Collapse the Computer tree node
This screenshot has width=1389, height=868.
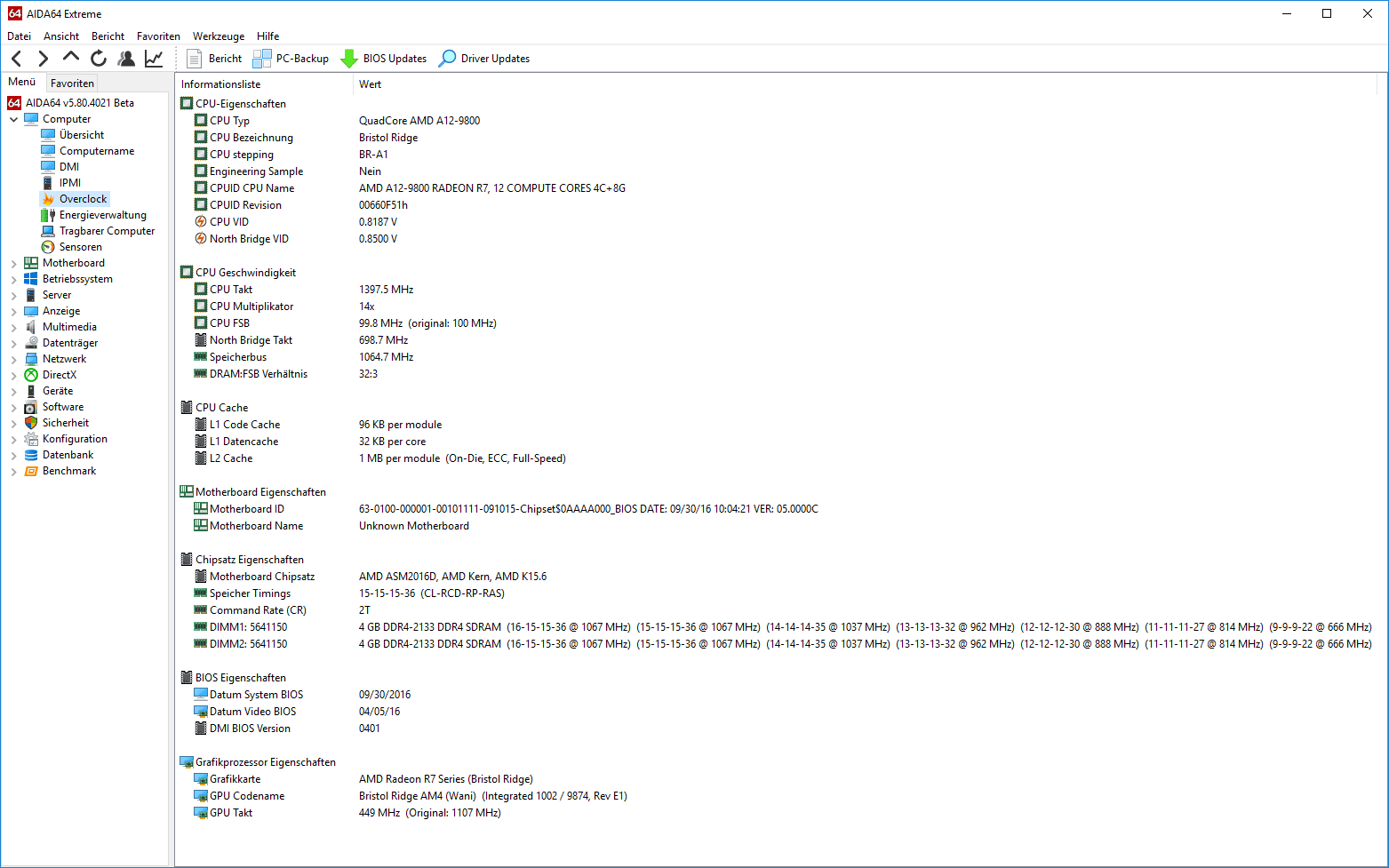pos(13,119)
